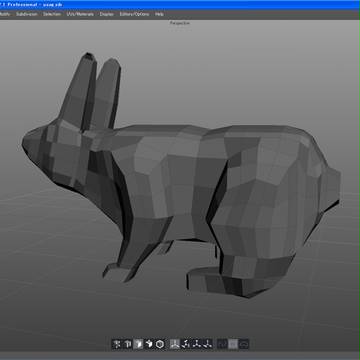Click the curved-shape icon ending the bottom toolbar
Screen dimensions: 360x360
tap(244, 344)
